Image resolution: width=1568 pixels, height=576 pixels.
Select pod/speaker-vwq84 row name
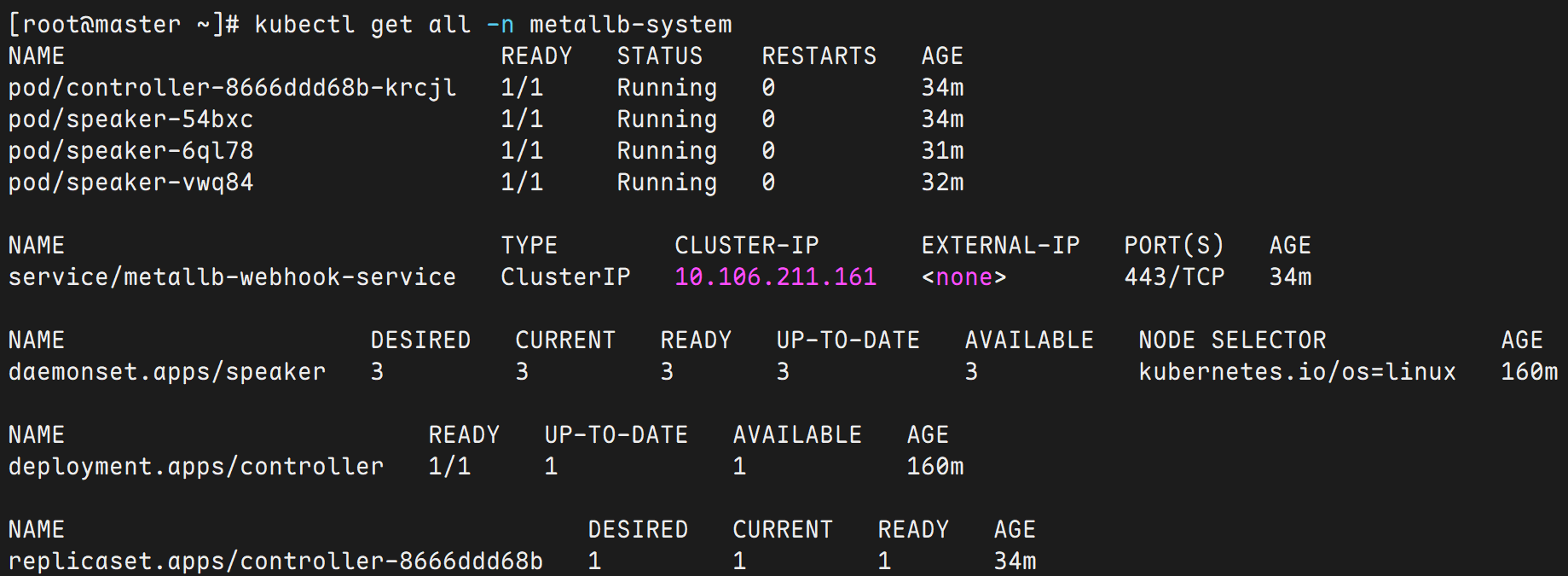(130, 183)
